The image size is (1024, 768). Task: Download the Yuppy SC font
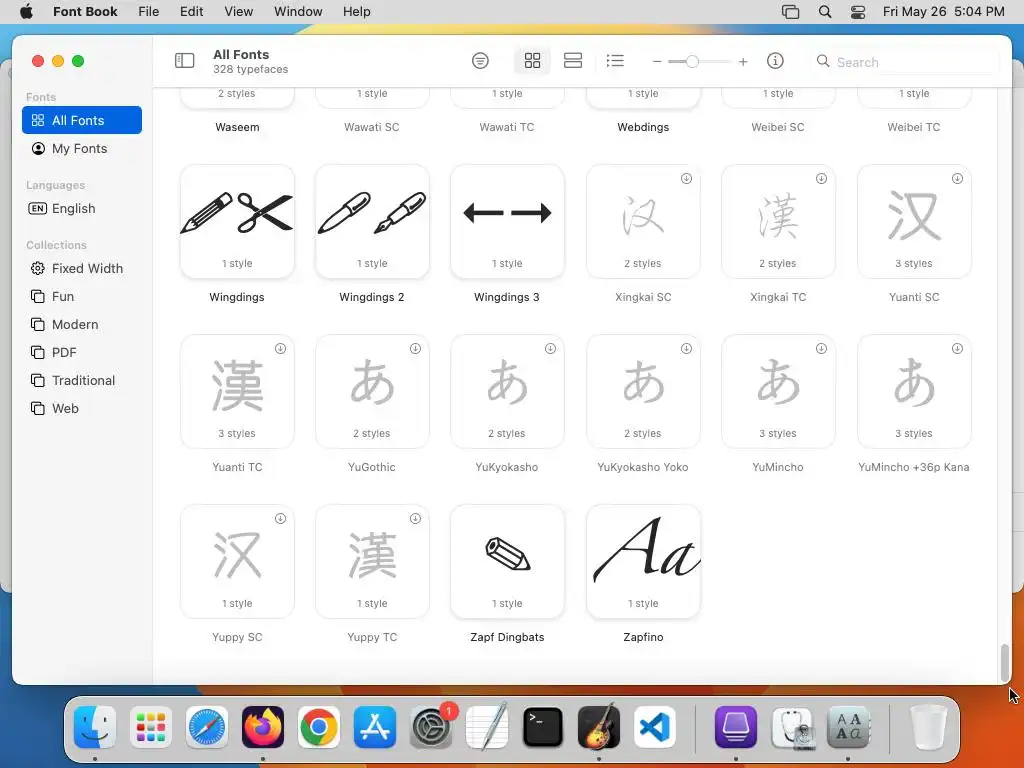tap(280, 519)
